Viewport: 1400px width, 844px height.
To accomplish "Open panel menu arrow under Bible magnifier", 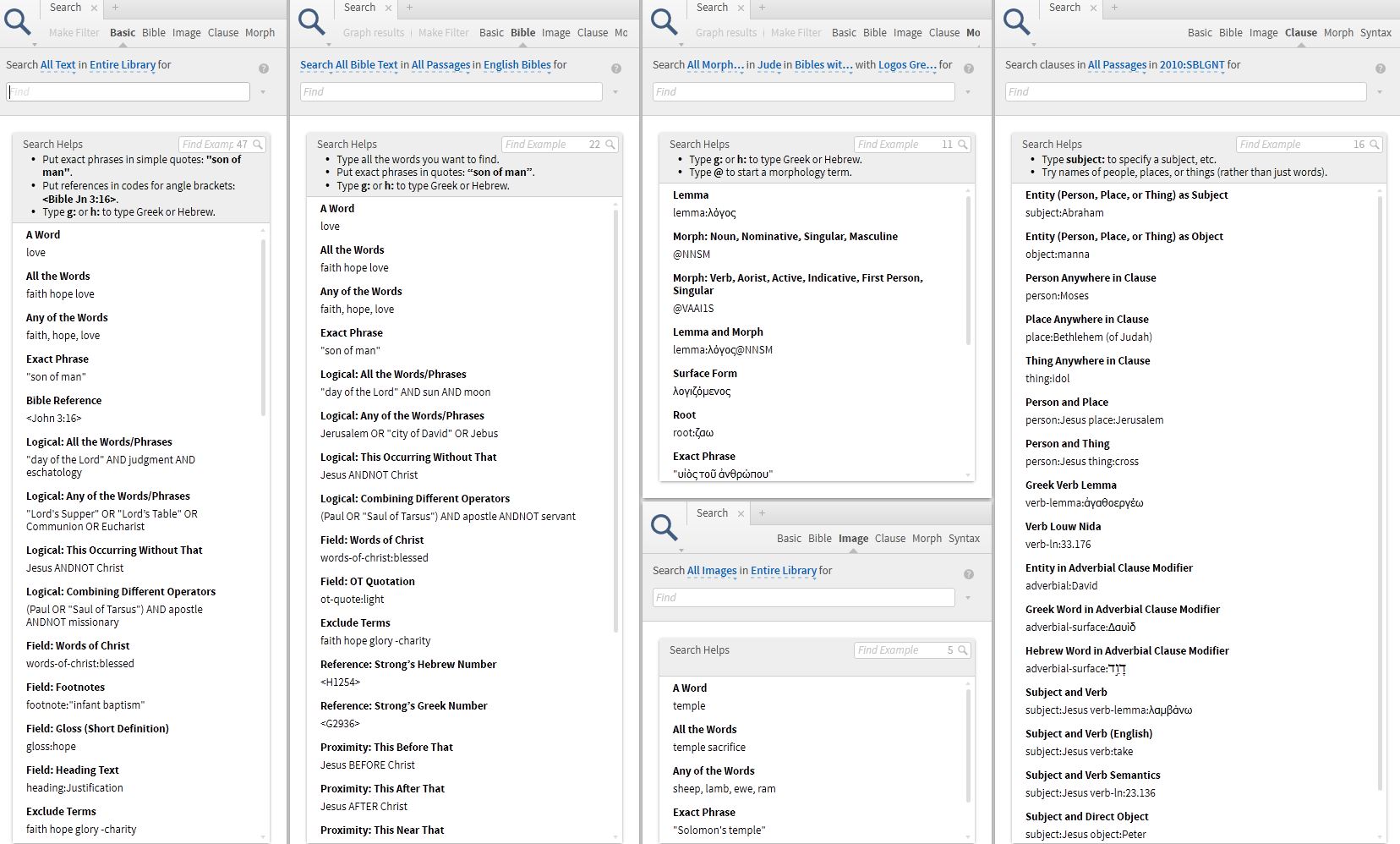I will click(328, 44).
